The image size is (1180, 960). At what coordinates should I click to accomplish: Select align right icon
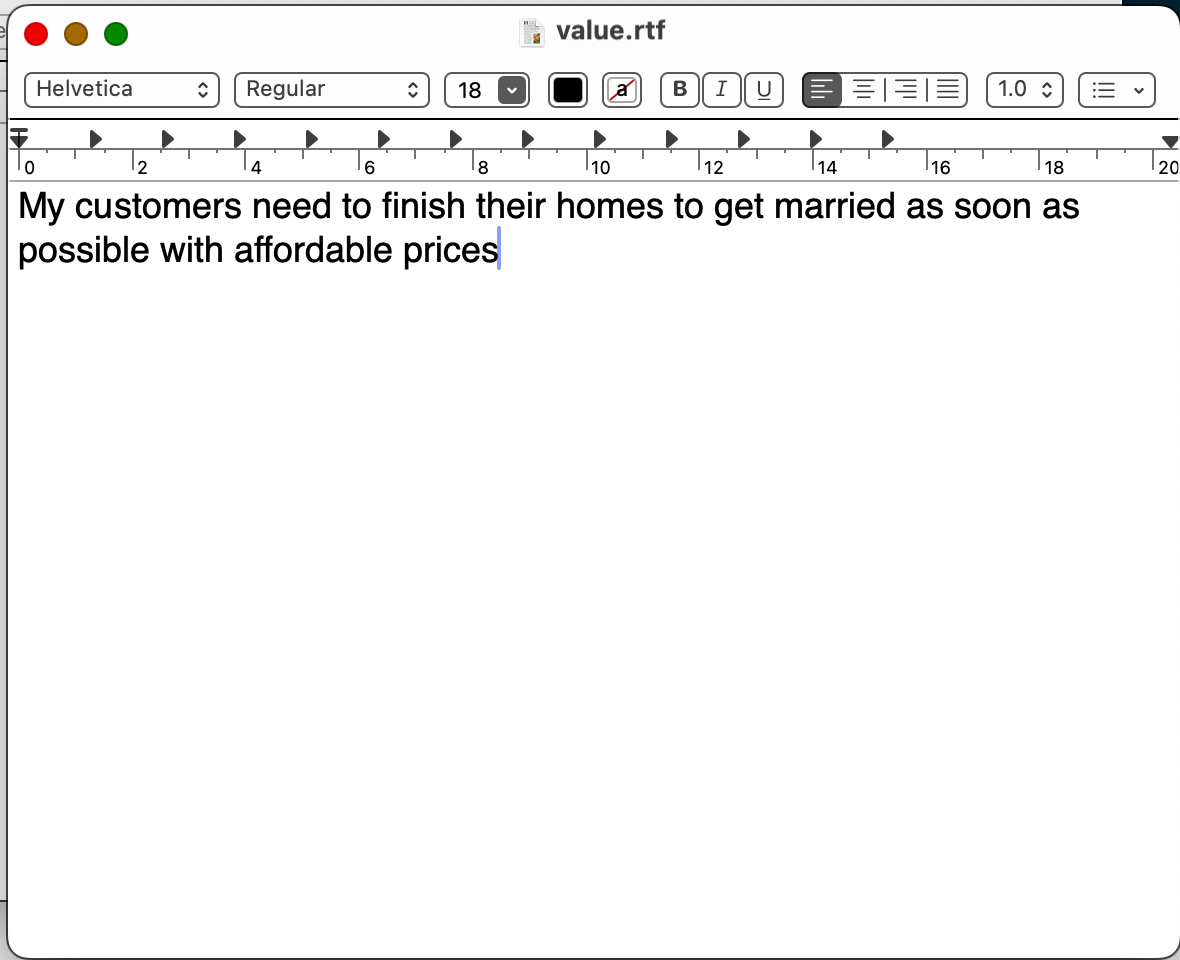(x=905, y=90)
